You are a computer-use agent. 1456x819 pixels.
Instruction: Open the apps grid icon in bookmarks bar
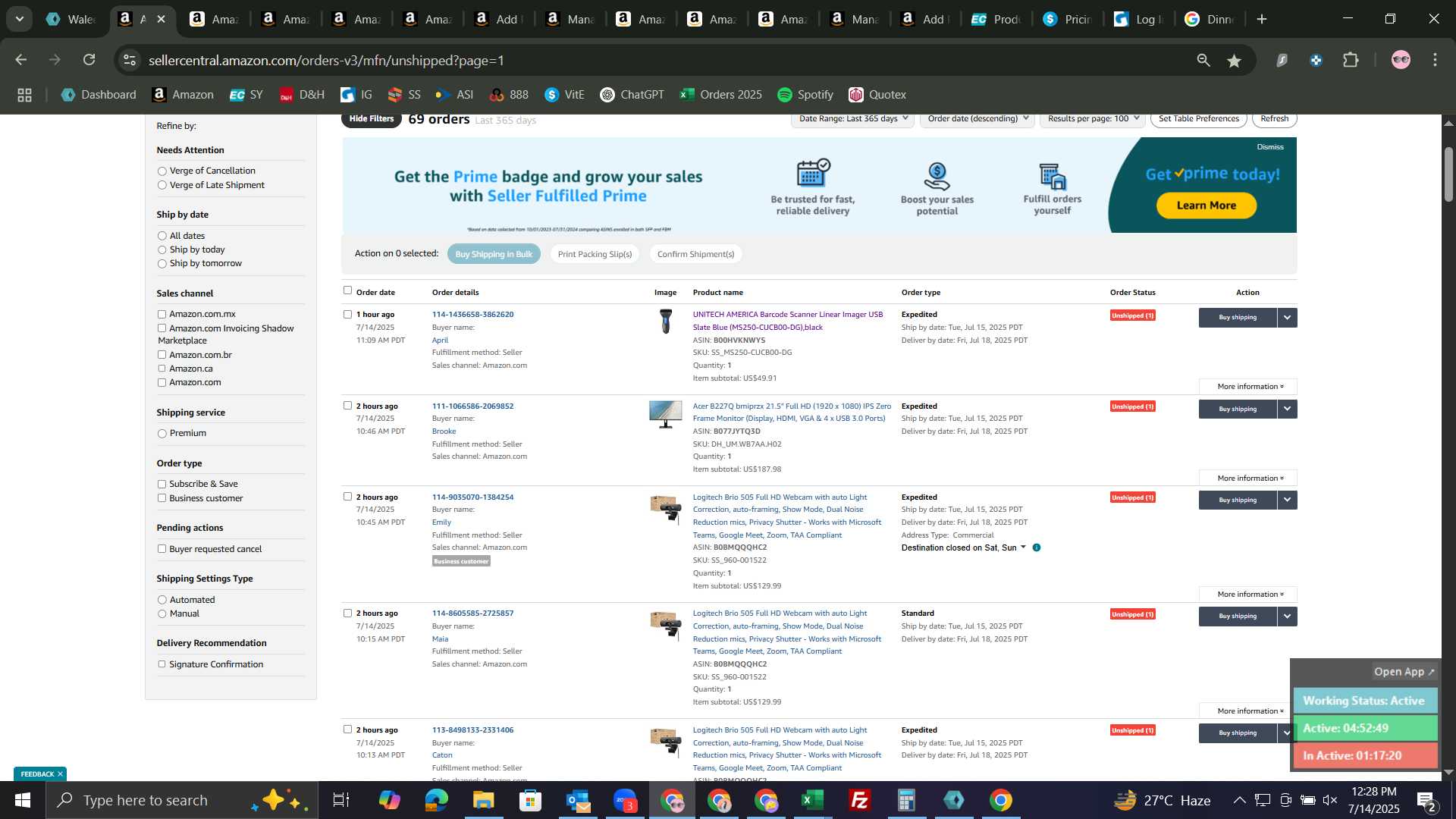point(24,95)
